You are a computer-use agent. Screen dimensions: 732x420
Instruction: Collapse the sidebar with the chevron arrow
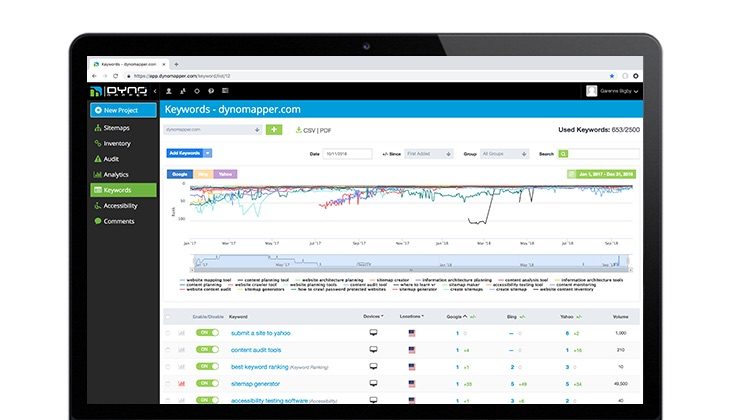tap(155, 91)
